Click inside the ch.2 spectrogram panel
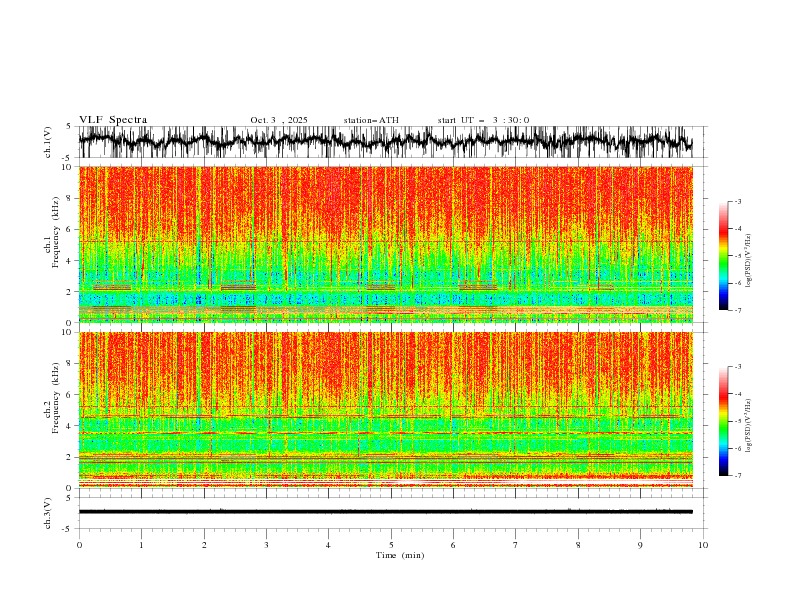 pos(385,410)
